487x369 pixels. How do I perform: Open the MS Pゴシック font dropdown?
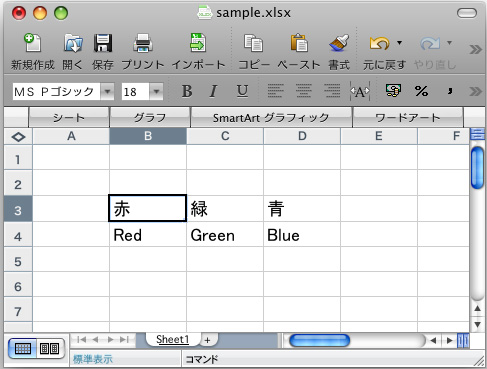pyautogui.click(x=107, y=91)
